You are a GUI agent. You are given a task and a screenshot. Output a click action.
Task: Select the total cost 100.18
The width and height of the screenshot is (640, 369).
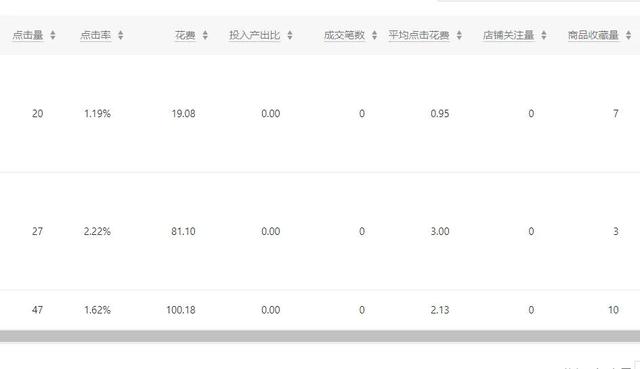[x=181, y=310]
